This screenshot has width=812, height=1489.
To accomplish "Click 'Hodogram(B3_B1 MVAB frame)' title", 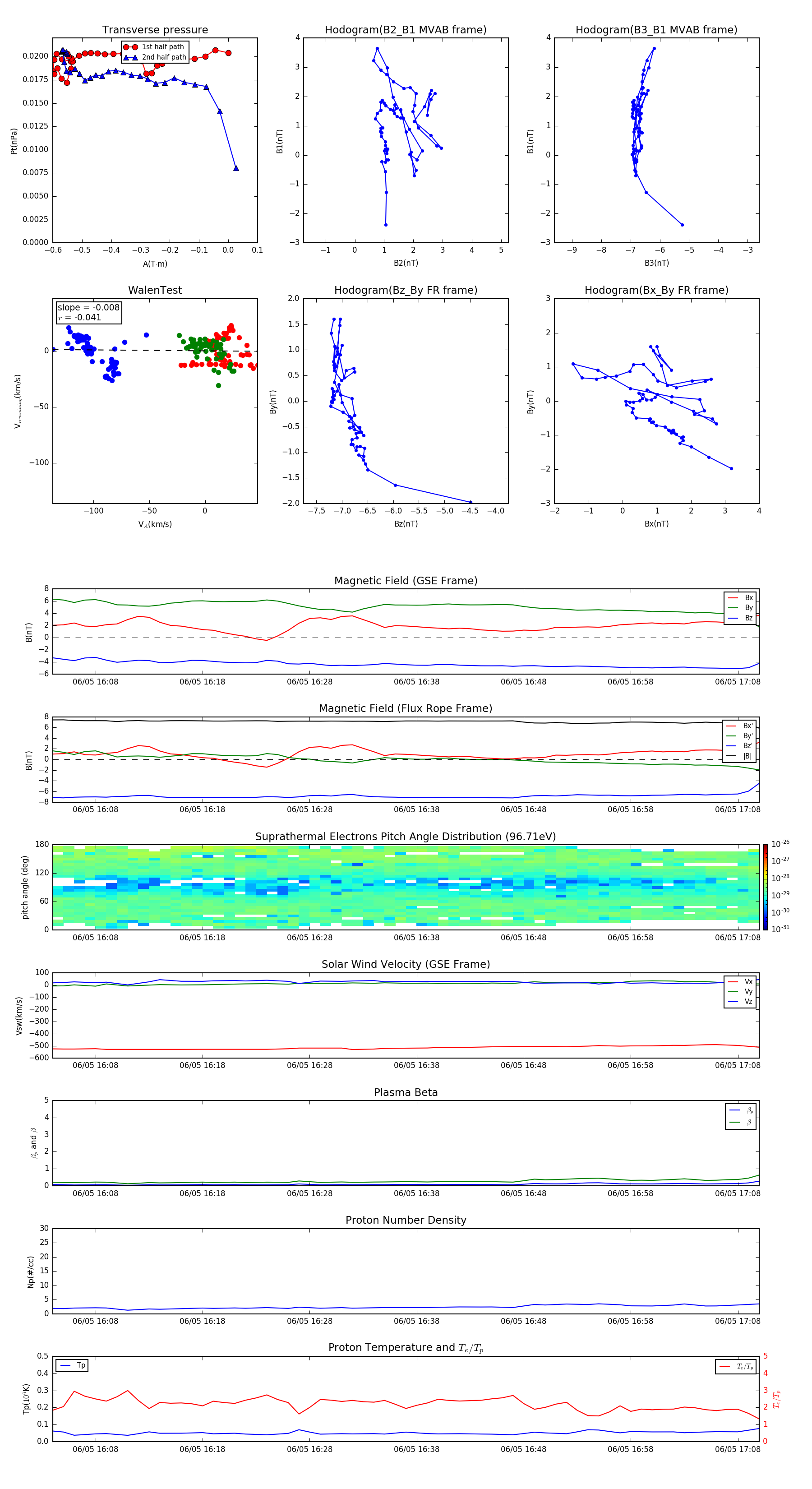I will (x=656, y=30).
